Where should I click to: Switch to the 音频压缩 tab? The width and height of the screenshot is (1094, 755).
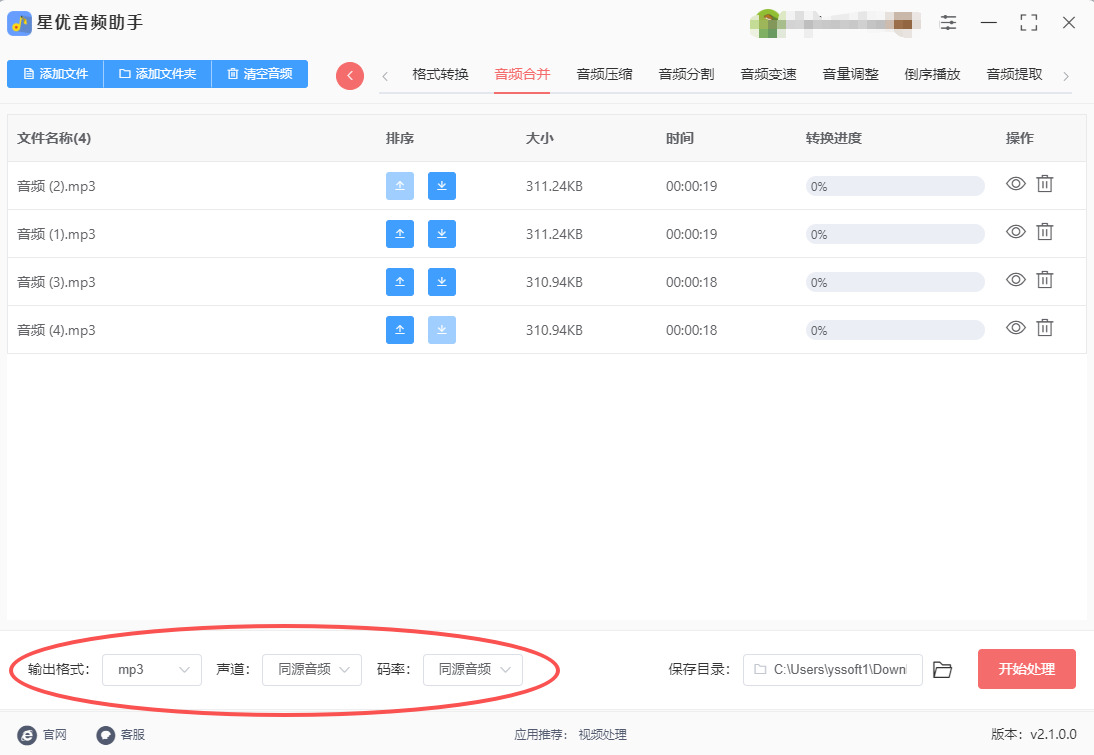click(604, 74)
